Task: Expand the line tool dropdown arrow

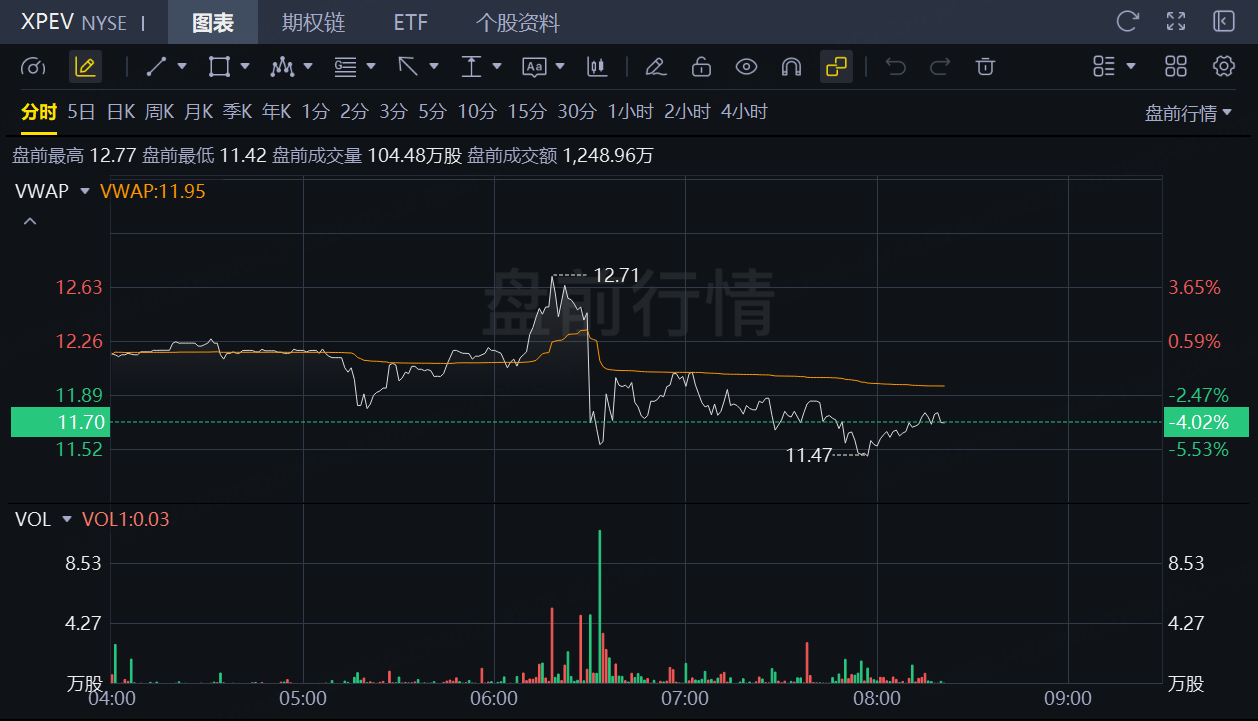Action: (182, 67)
